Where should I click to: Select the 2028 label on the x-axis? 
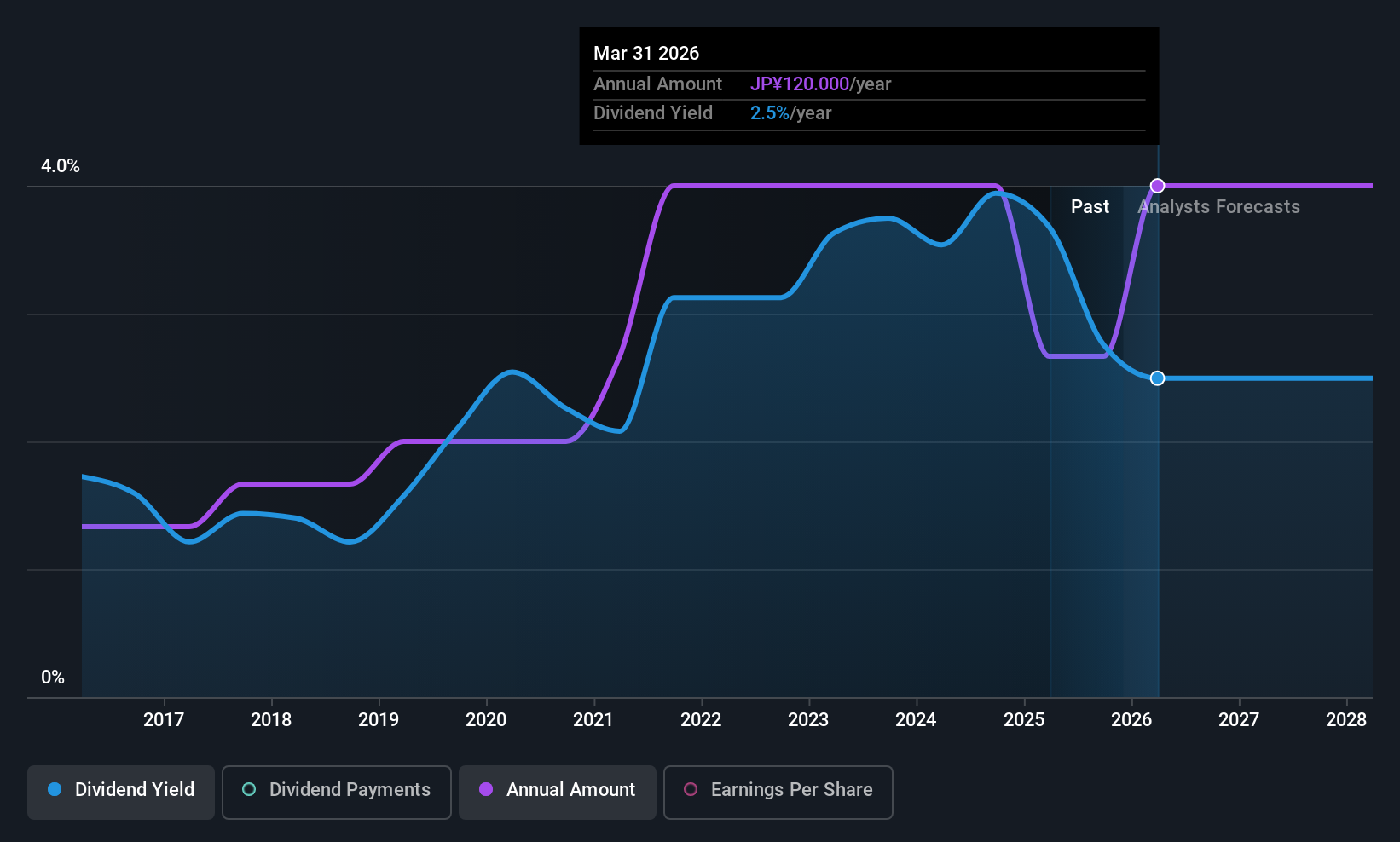[1346, 720]
